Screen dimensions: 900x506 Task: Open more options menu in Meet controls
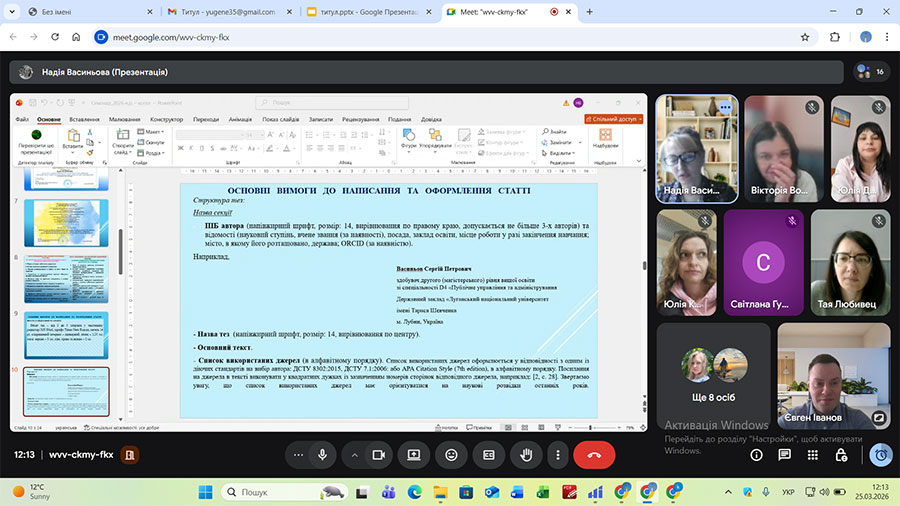tap(558, 454)
